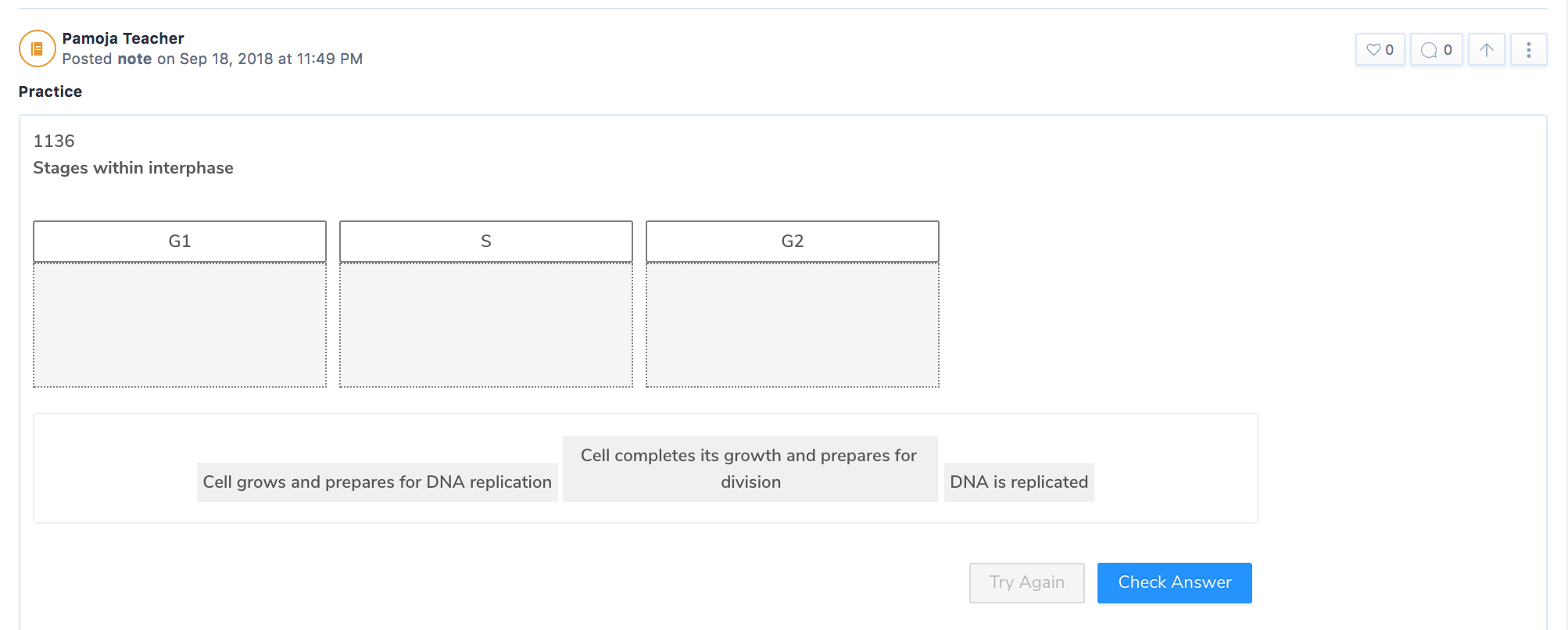Click the Check Answer button
The height and width of the screenshot is (630, 1568).
pos(1175,583)
